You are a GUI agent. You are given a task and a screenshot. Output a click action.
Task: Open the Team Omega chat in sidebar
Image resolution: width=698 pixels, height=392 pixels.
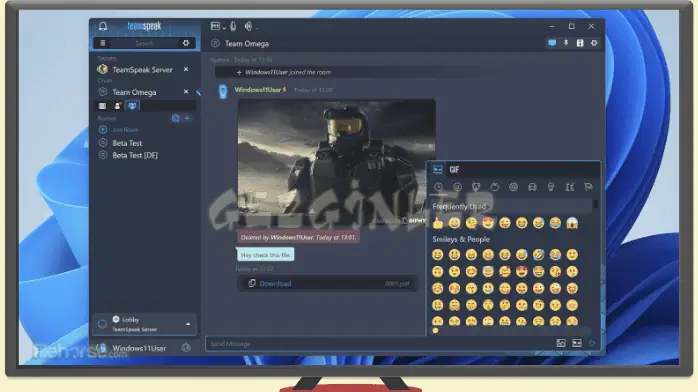pyautogui.click(x=134, y=92)
